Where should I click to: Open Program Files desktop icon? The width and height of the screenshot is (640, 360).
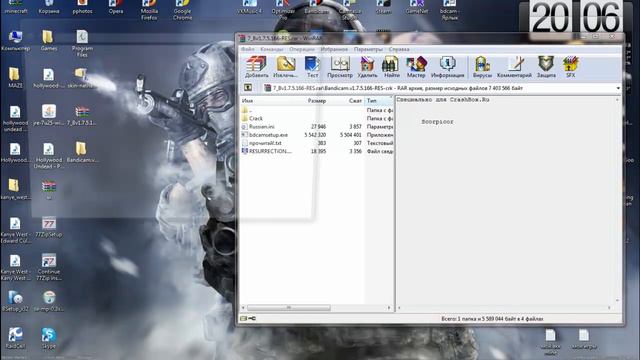[x=82, y=44]
